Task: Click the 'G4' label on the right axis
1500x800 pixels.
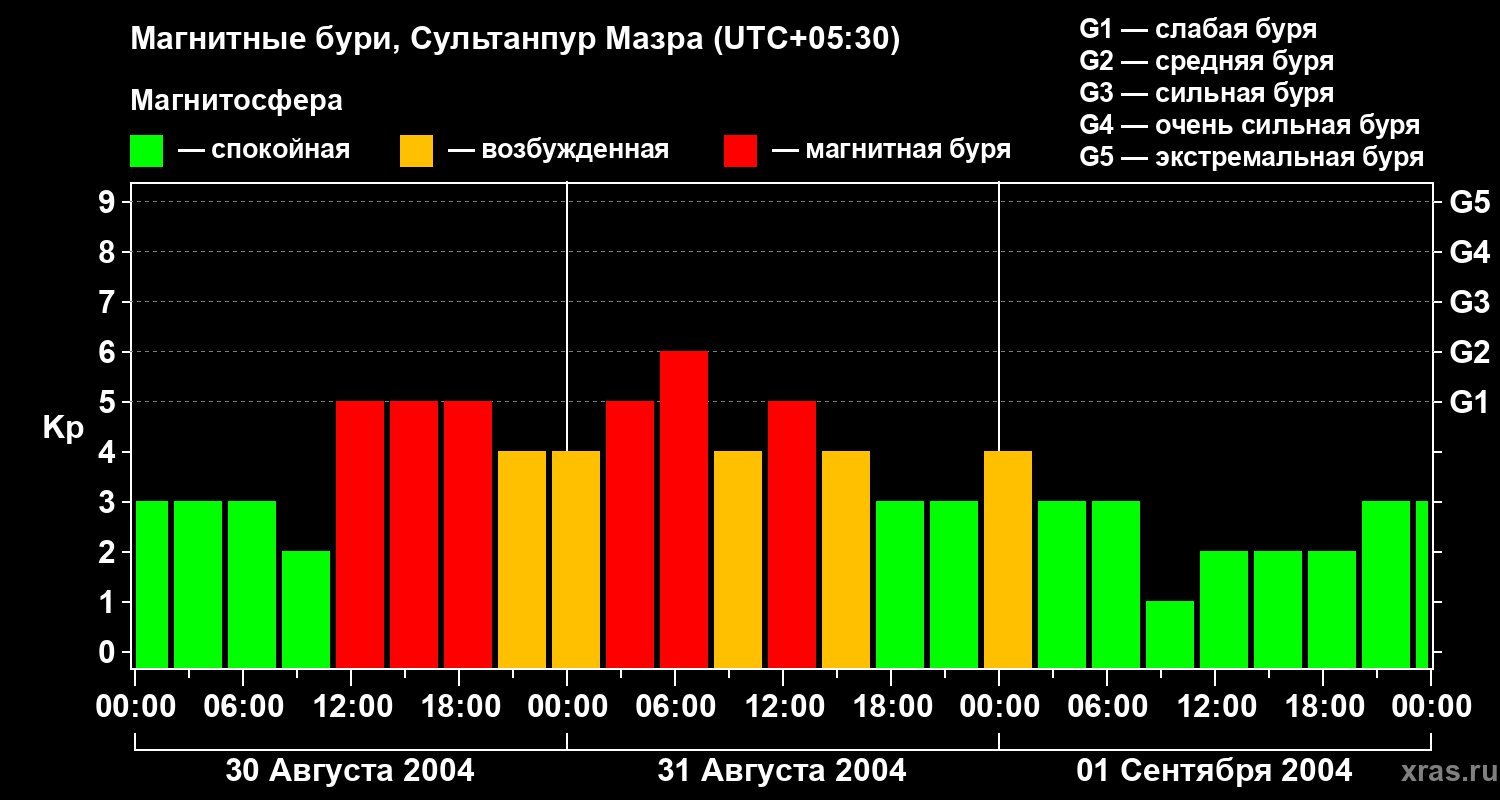Action: tap(1470, 252)
